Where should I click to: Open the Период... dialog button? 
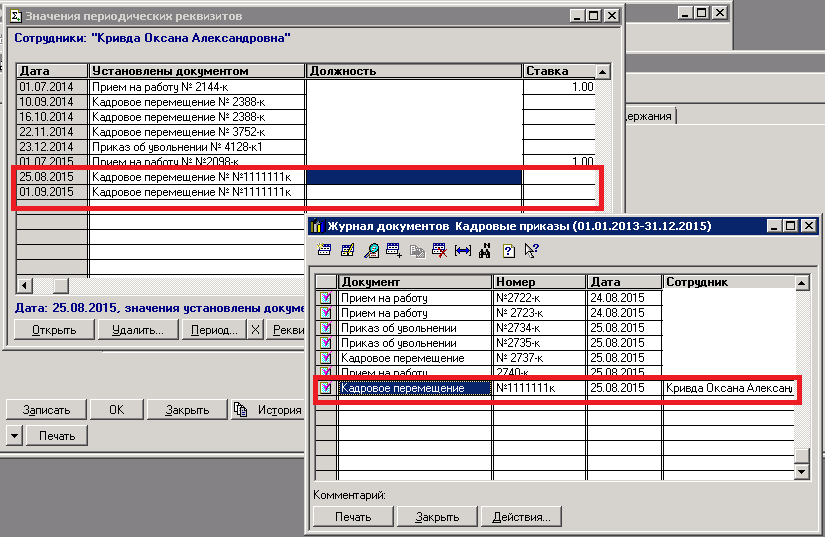pos(214,330)
